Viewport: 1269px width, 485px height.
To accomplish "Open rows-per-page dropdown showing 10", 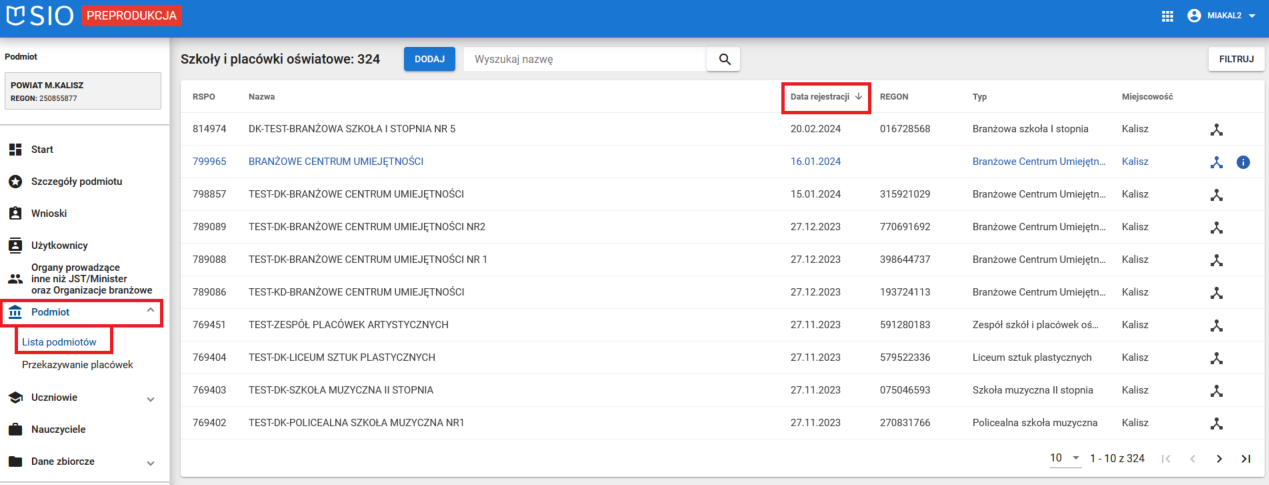I will (x=1065, y=458).
